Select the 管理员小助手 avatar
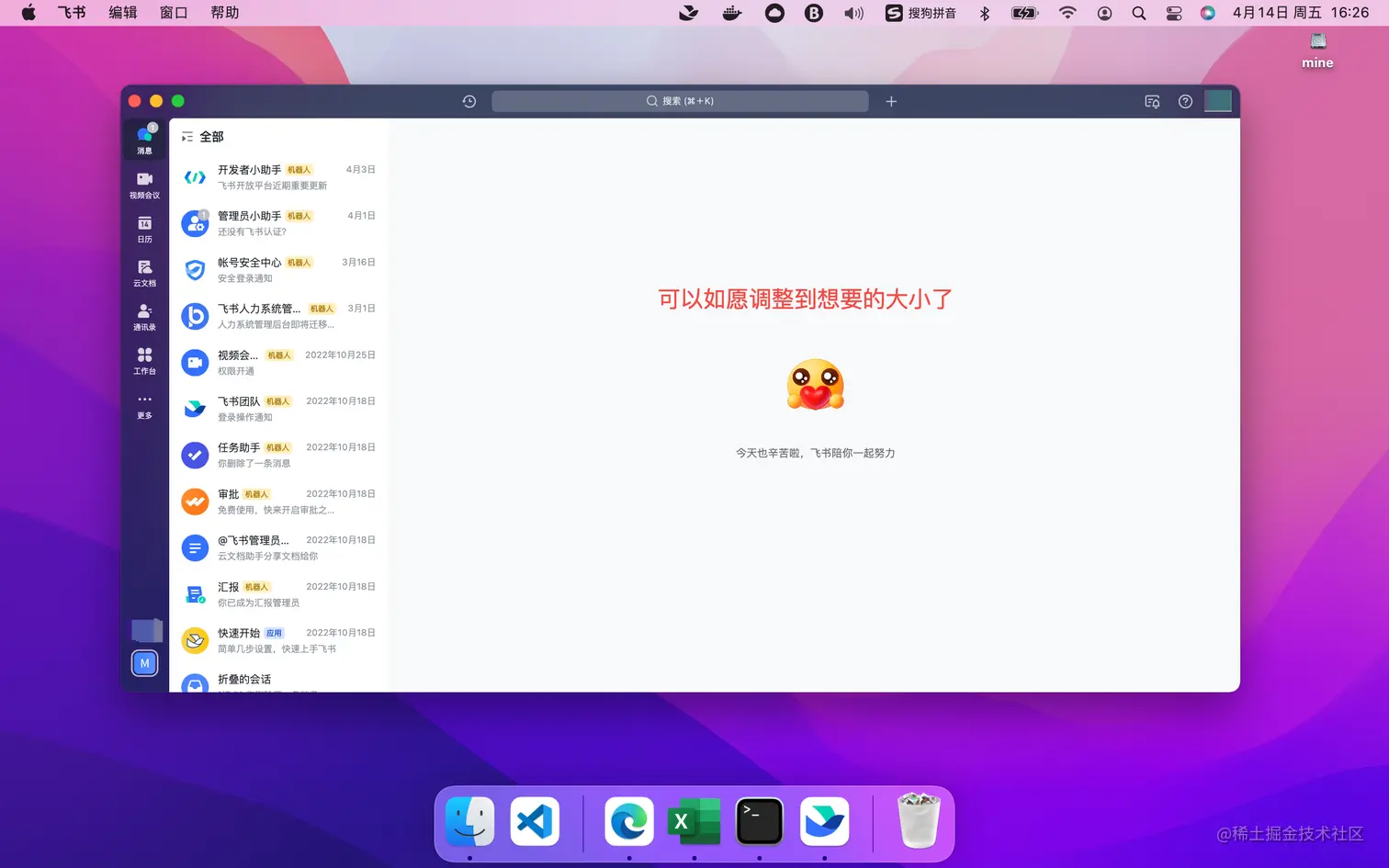Viewport: 1389px width, 868px height. pyautogui.click(x=195, y=223)
